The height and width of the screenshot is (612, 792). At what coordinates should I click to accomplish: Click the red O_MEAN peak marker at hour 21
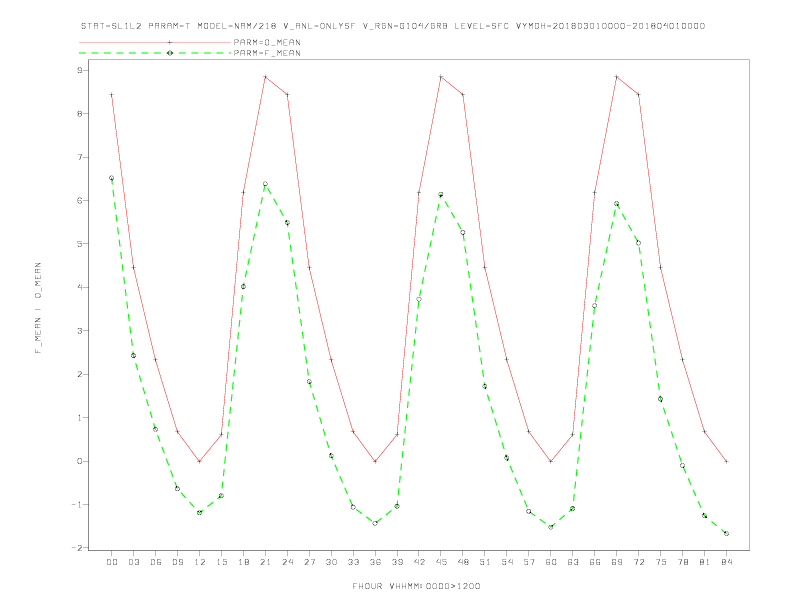[265, 77]
